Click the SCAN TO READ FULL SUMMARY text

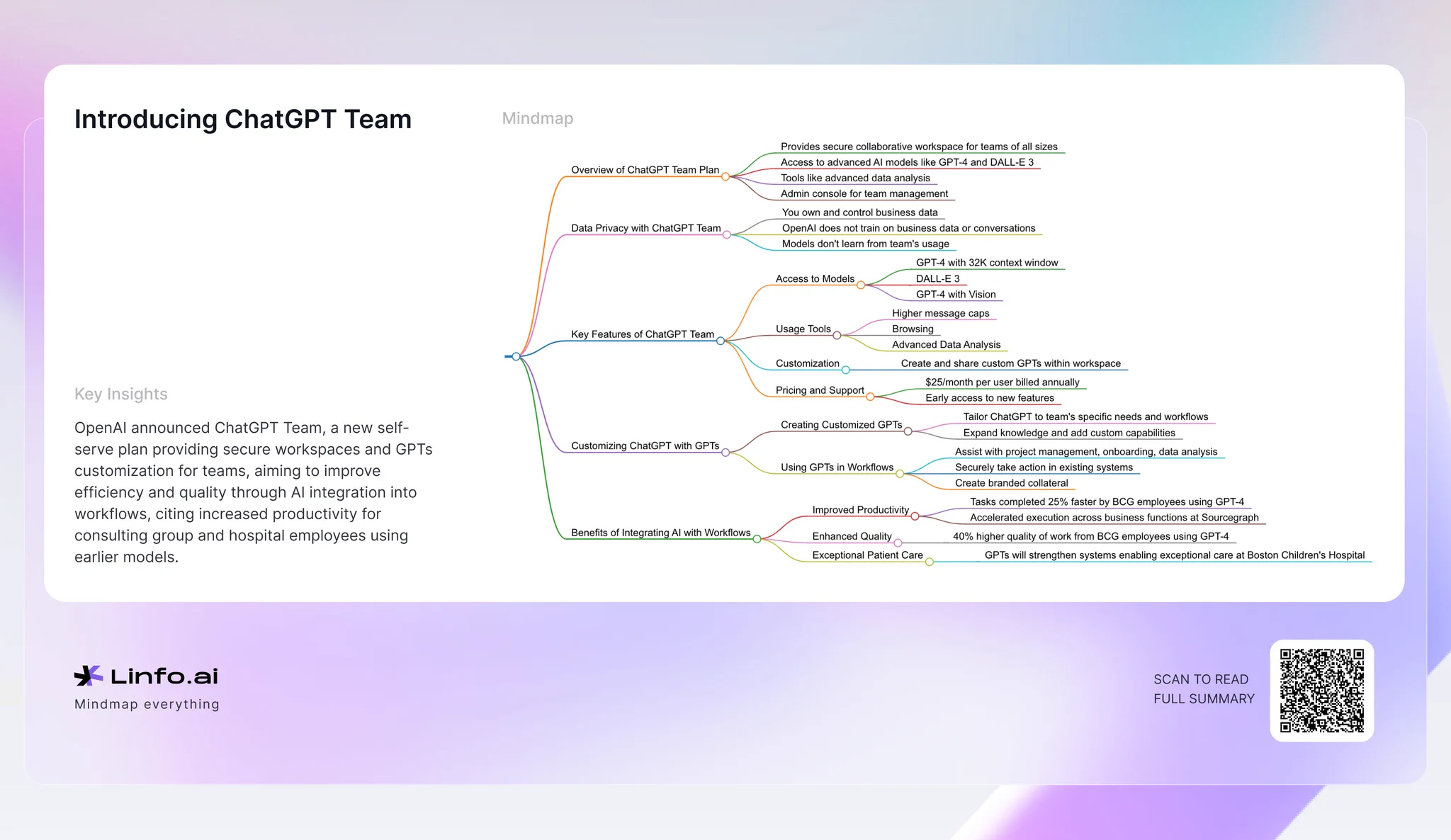tap(1204, 689)
